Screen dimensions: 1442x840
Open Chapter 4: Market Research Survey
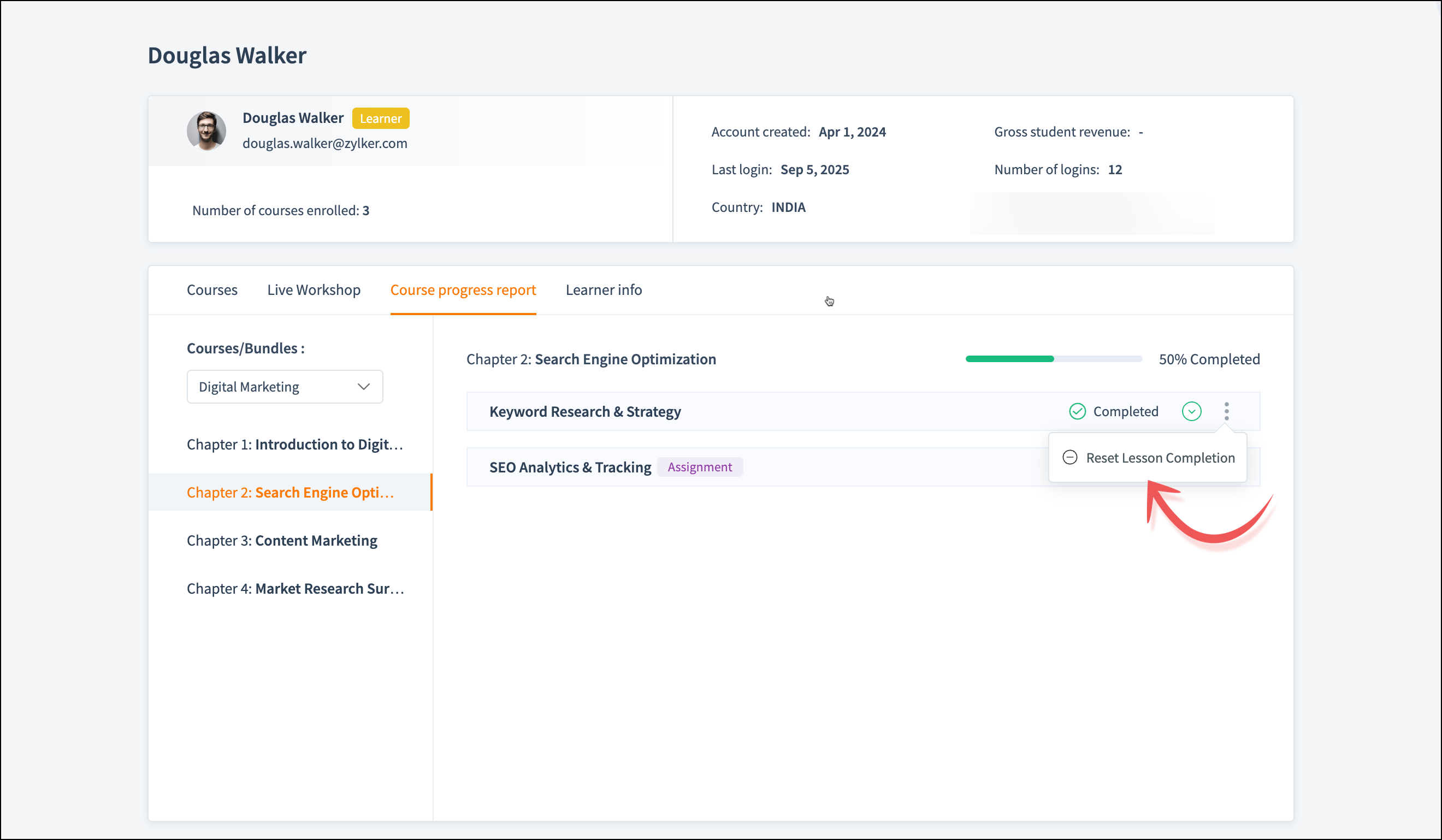[x=296, y=589]
